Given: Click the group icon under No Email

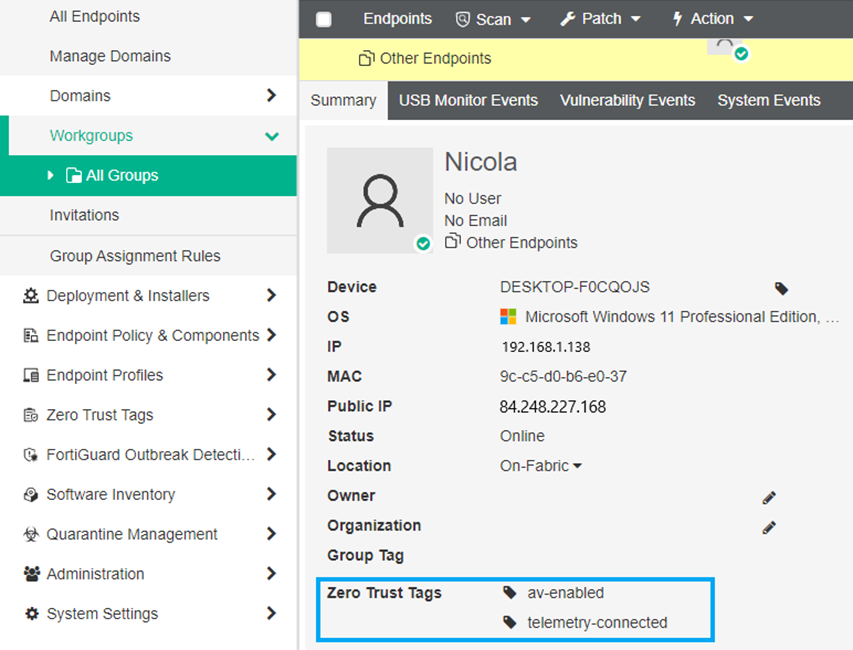Looking at the screenshot, I should pos(453,241).
